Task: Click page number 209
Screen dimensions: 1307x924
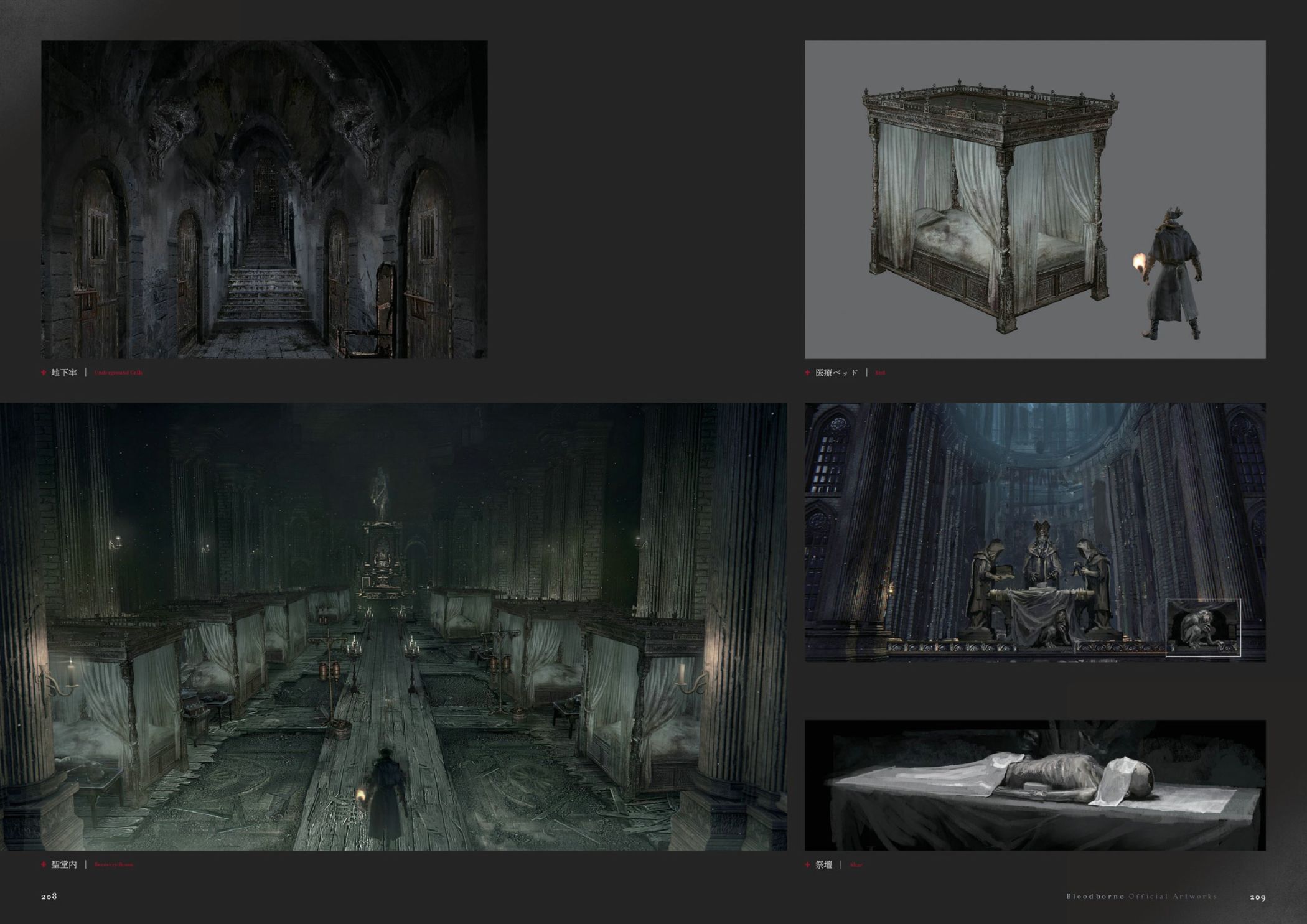Action: point(1257,897)
